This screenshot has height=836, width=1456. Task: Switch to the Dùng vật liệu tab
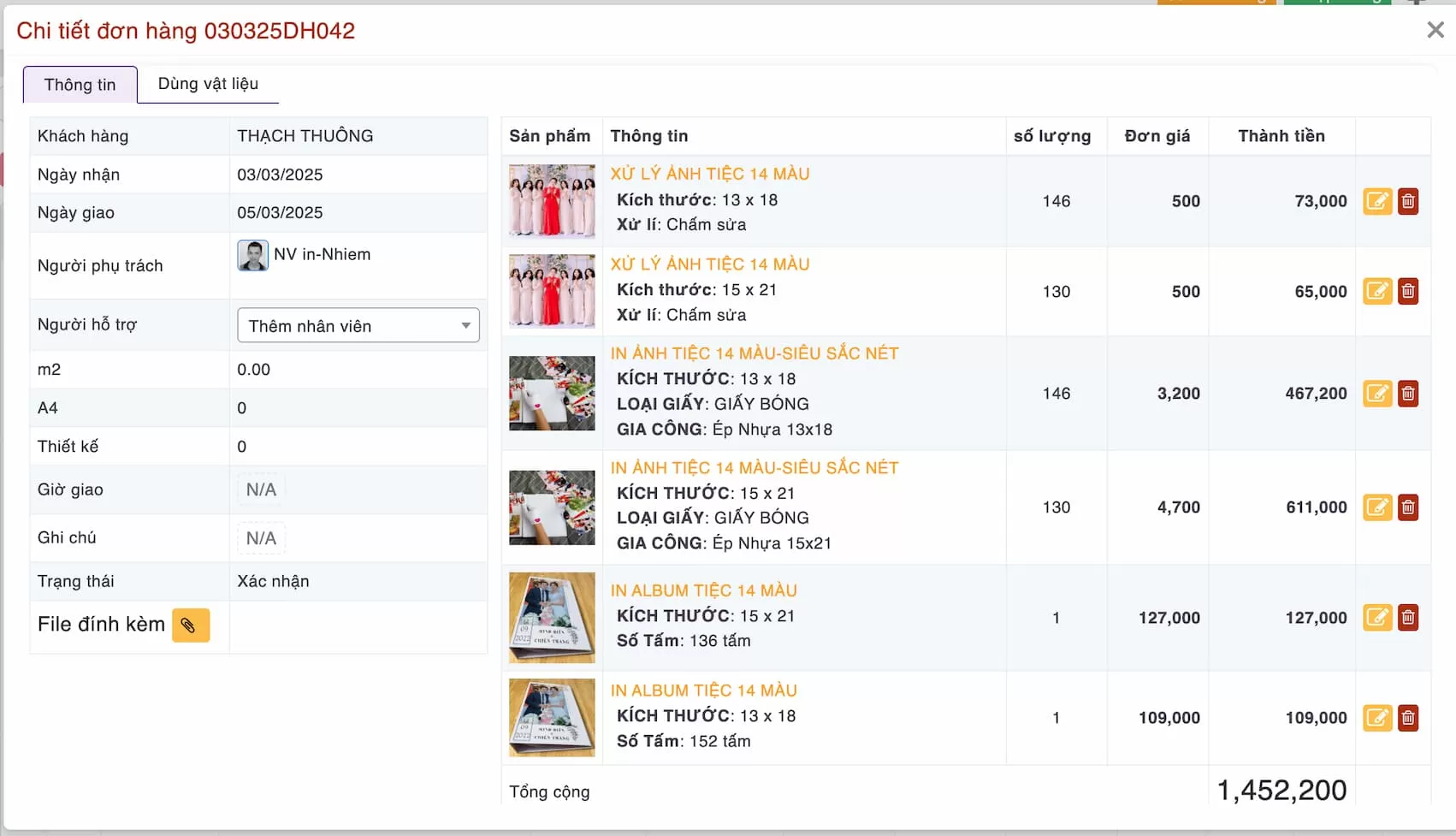click(208, 84)
